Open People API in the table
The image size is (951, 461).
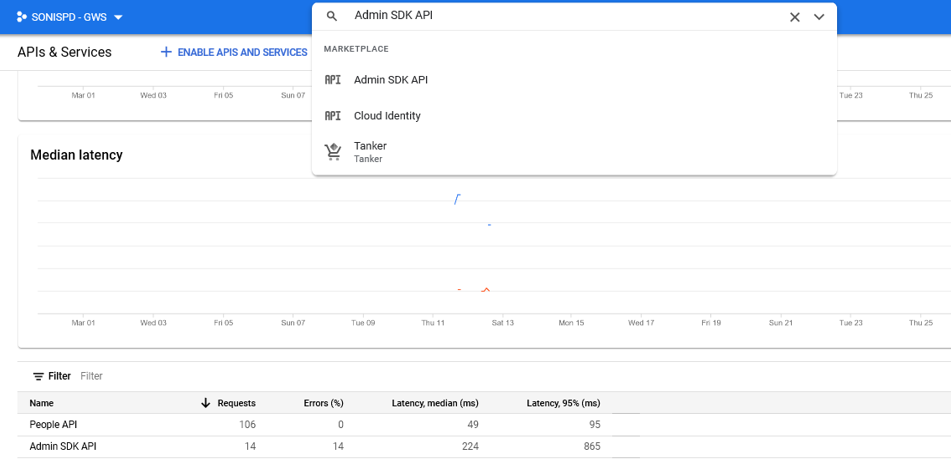pyautogui.click(x=53, y=425)
